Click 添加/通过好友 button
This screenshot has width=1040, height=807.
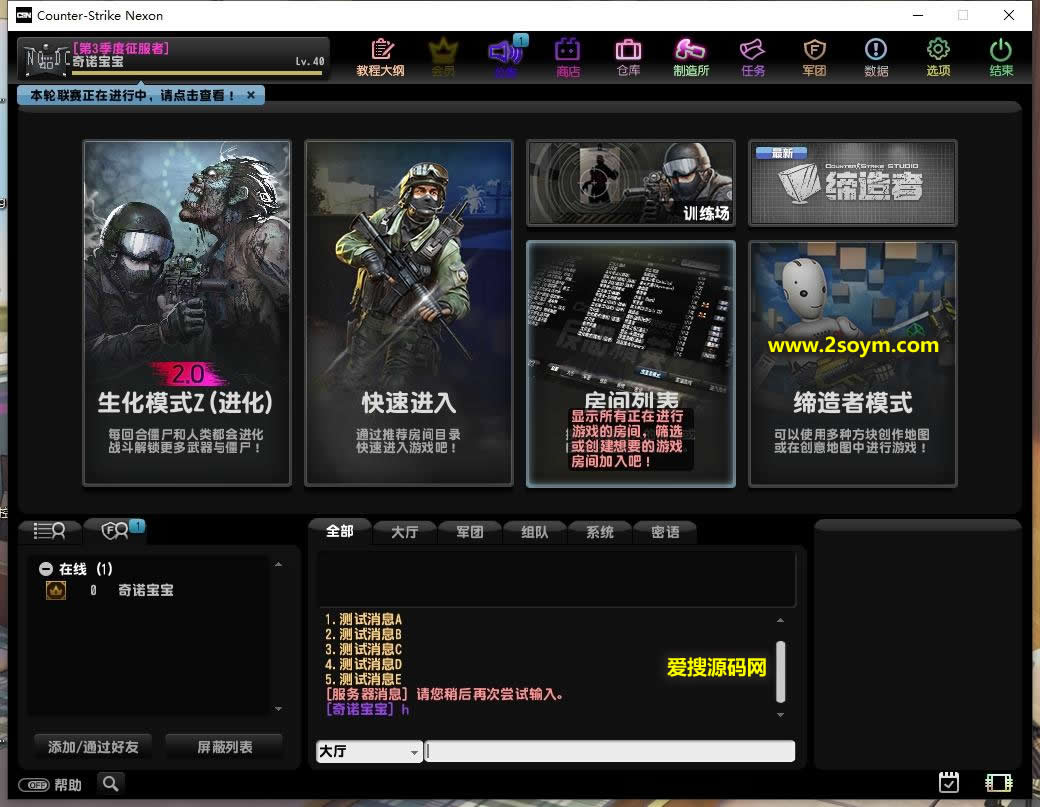point(93,747)
